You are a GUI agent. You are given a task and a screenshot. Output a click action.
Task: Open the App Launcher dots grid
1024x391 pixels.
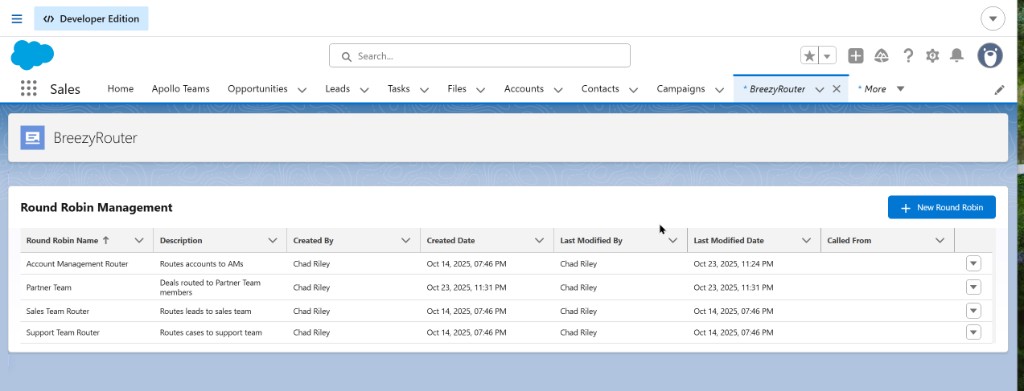click(x=29, y=89)
